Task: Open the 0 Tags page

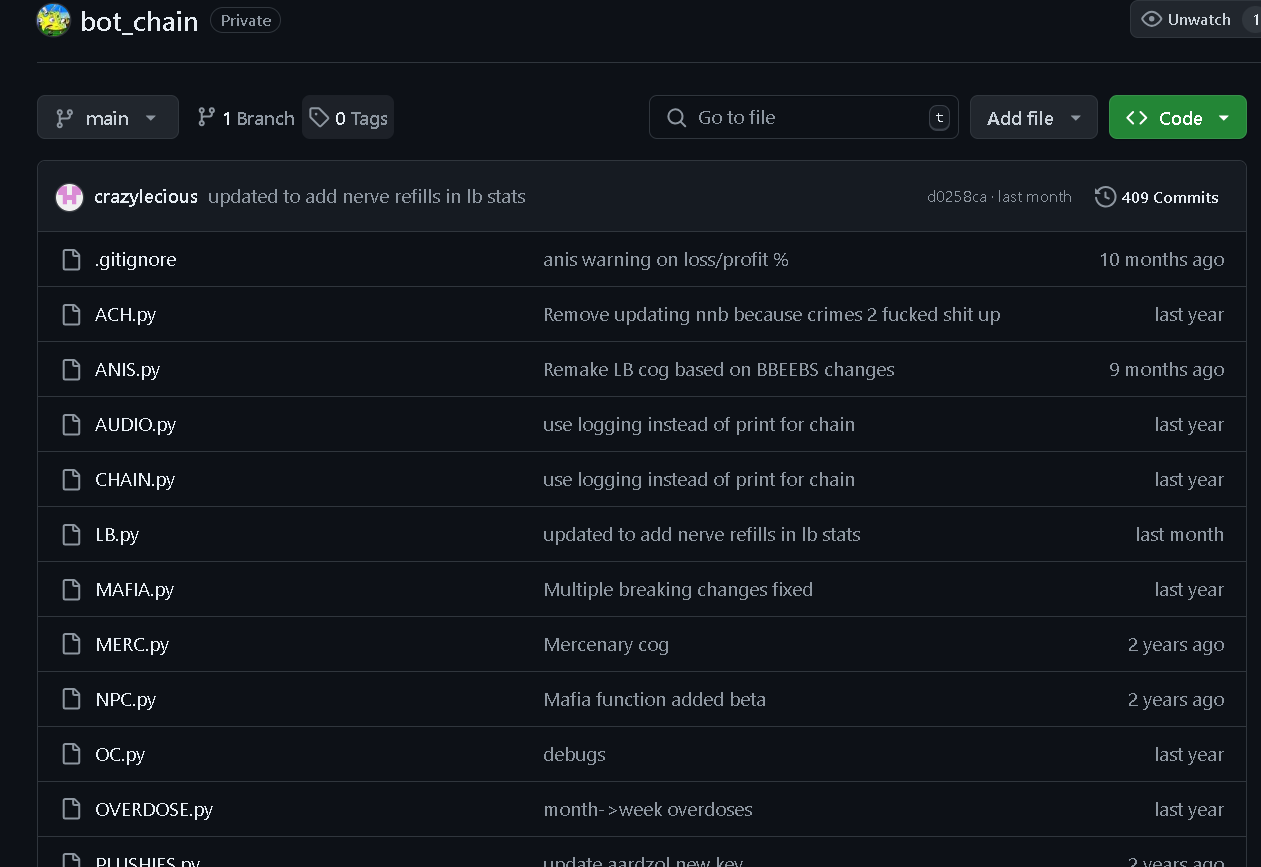Action: (348, 118)
